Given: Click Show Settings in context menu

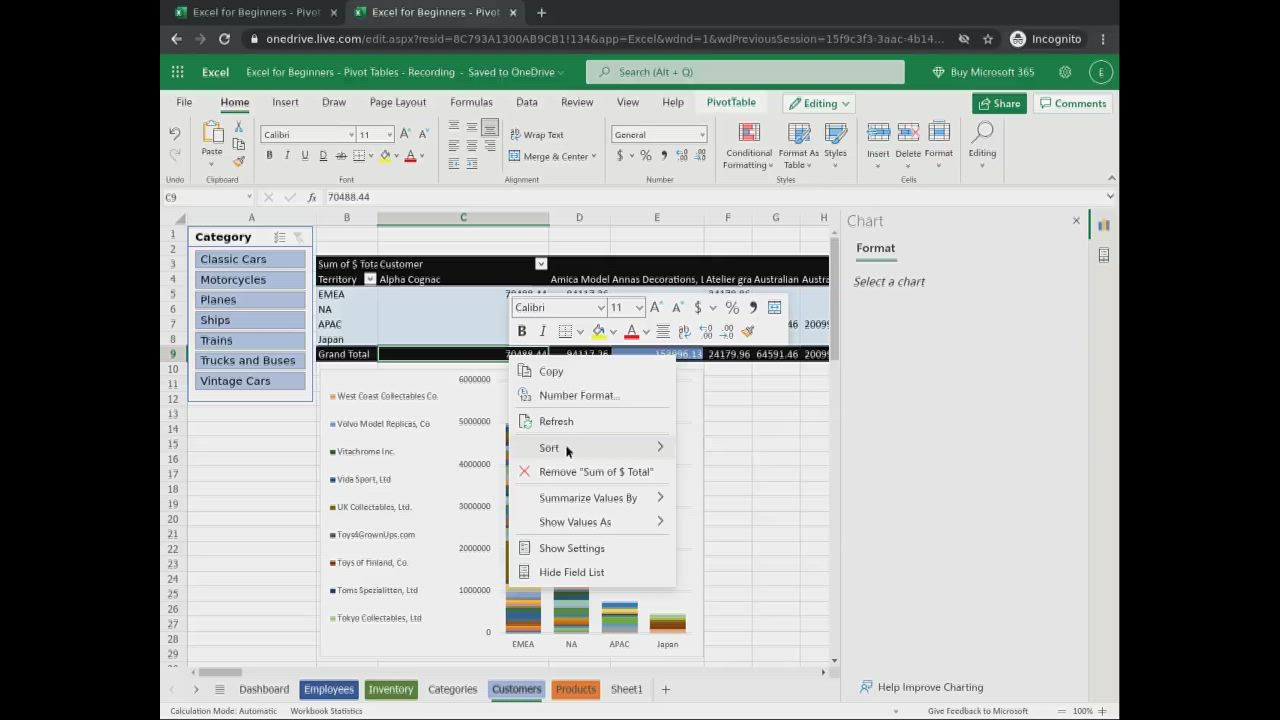Looking at the screenshot, I should (592, 548).
